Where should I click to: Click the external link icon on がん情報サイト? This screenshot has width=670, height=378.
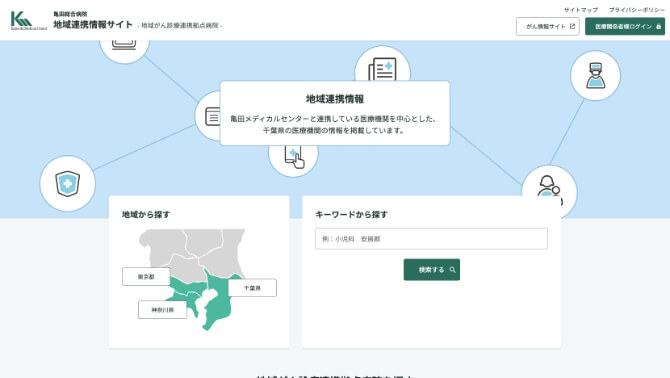(x=572, y=26)
